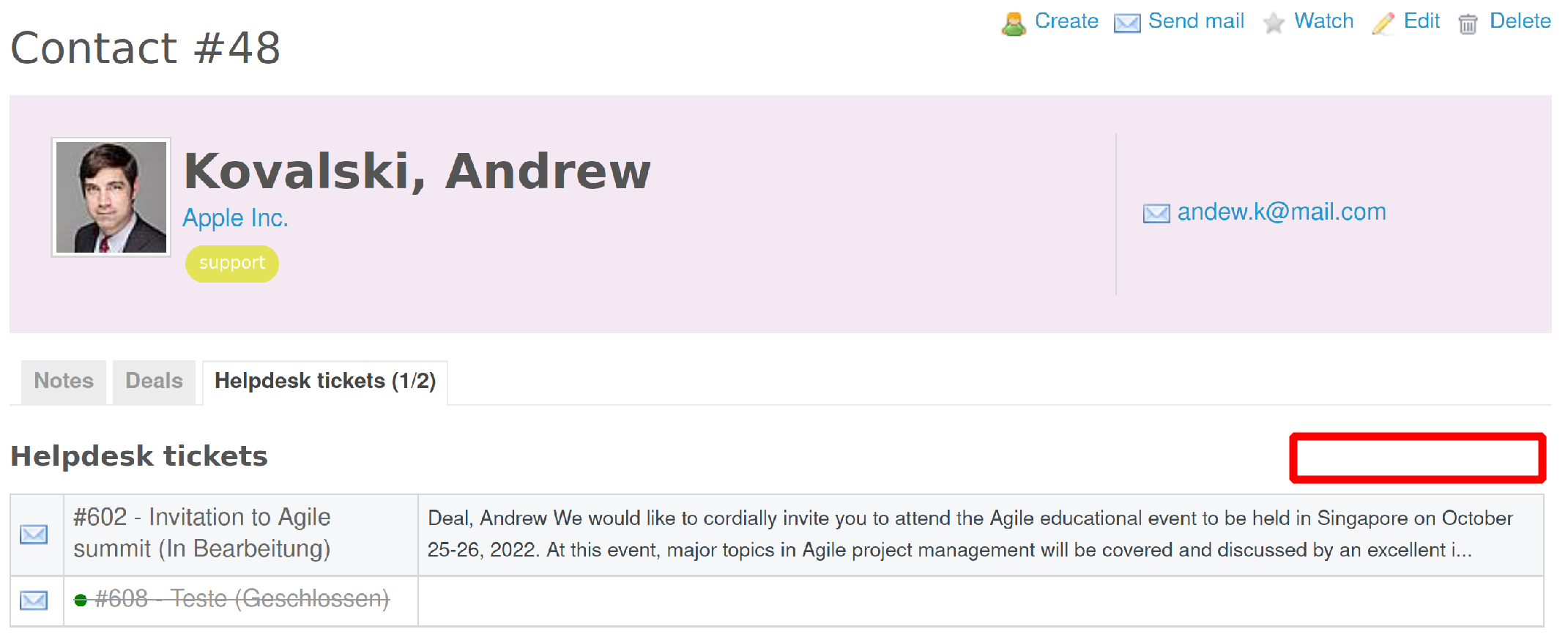The image size is (1568, 640).
Task: Open the Apple Inc. company link
Action: tap(235, 218)
